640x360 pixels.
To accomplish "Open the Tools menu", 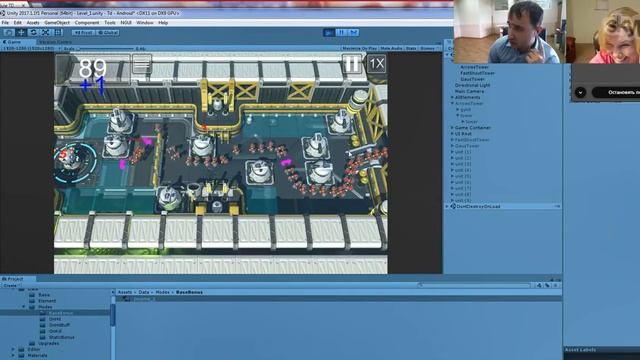I will point(110,23).
